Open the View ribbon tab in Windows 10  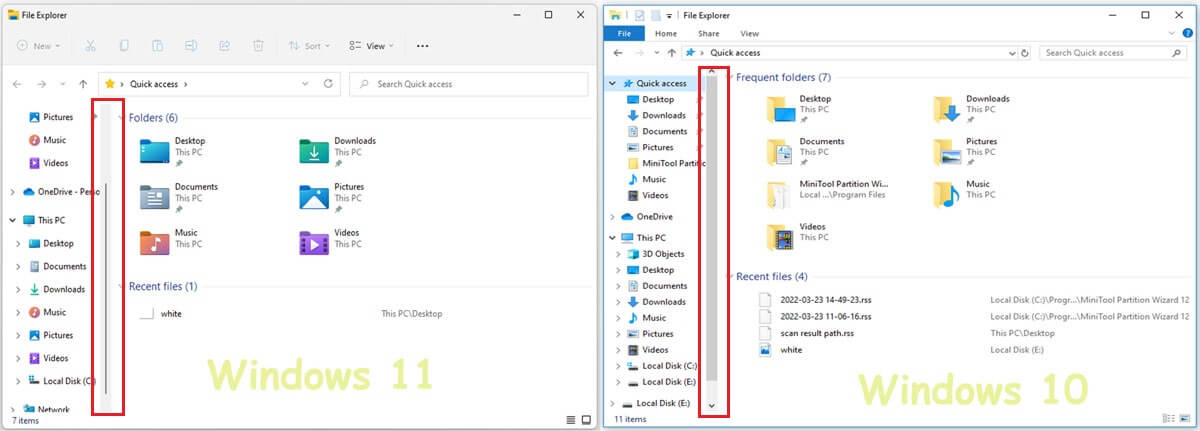pyautogui.click(x=749, y=33)
